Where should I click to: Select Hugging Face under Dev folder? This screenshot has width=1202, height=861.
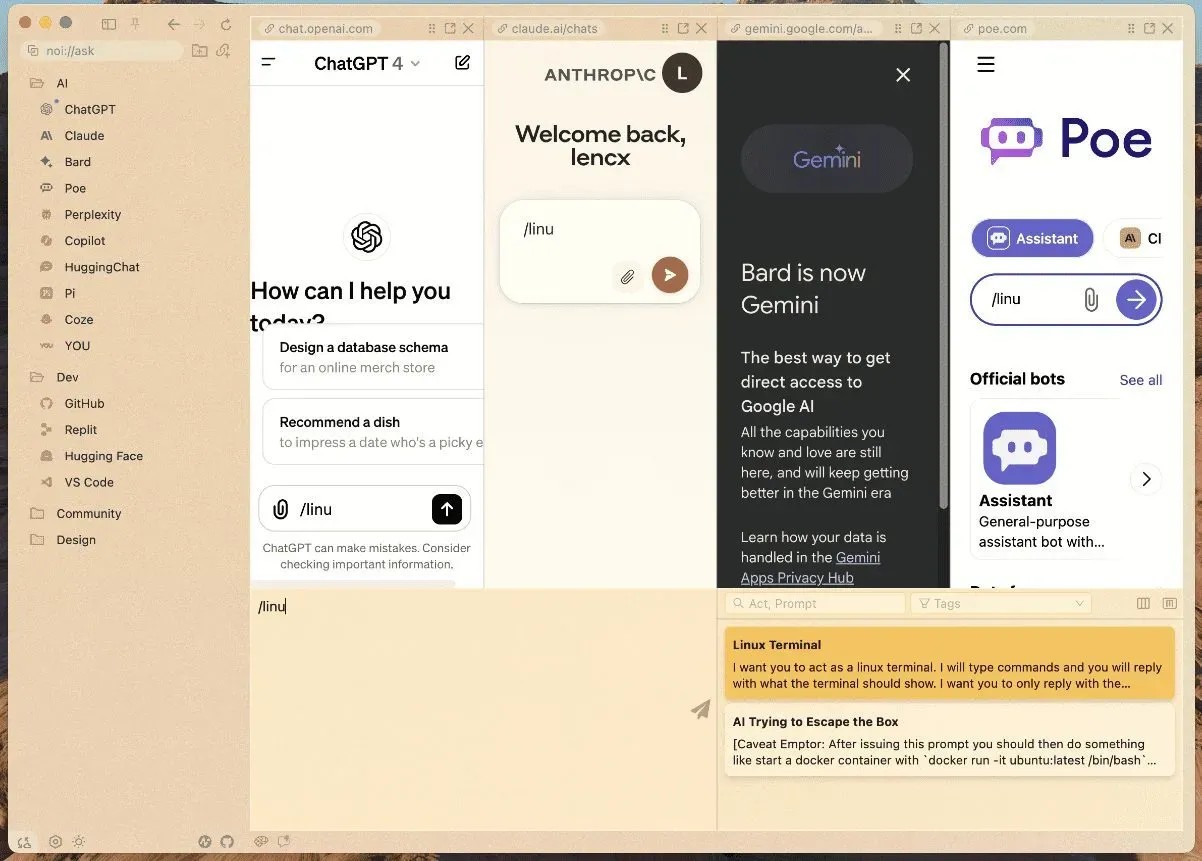point(103,456)
